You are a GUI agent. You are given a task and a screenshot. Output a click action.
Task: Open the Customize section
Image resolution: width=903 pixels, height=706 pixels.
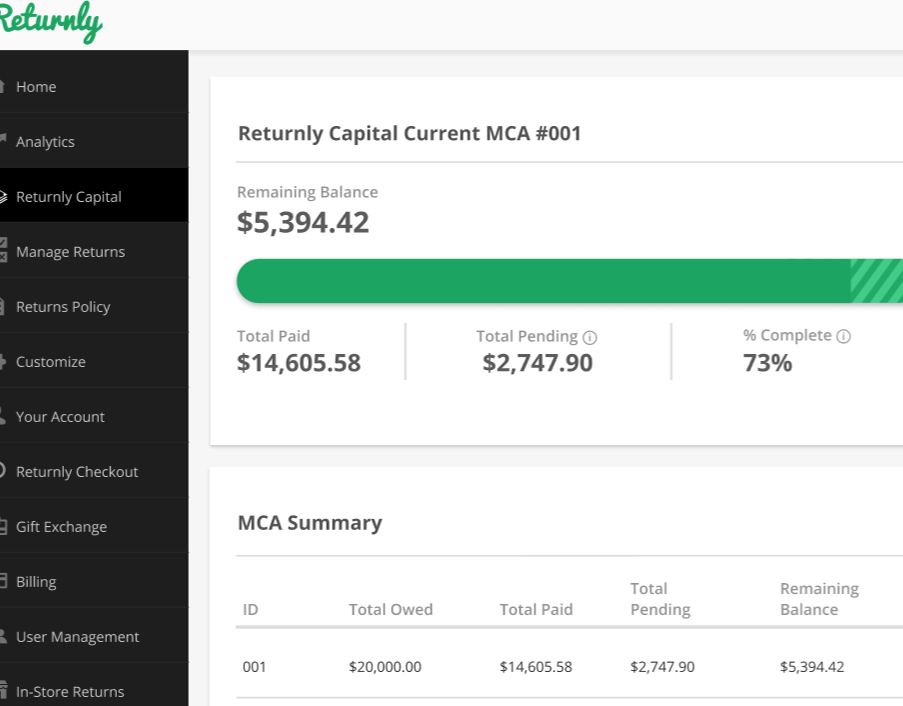tap(94, 362)
